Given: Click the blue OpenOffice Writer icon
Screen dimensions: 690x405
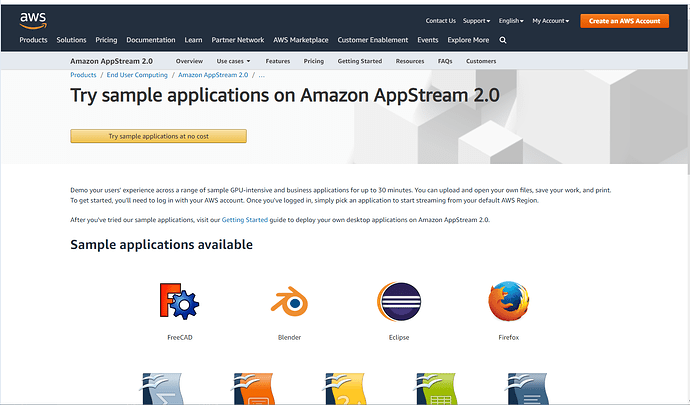Looking at the screenshot, I should [528, 389].
